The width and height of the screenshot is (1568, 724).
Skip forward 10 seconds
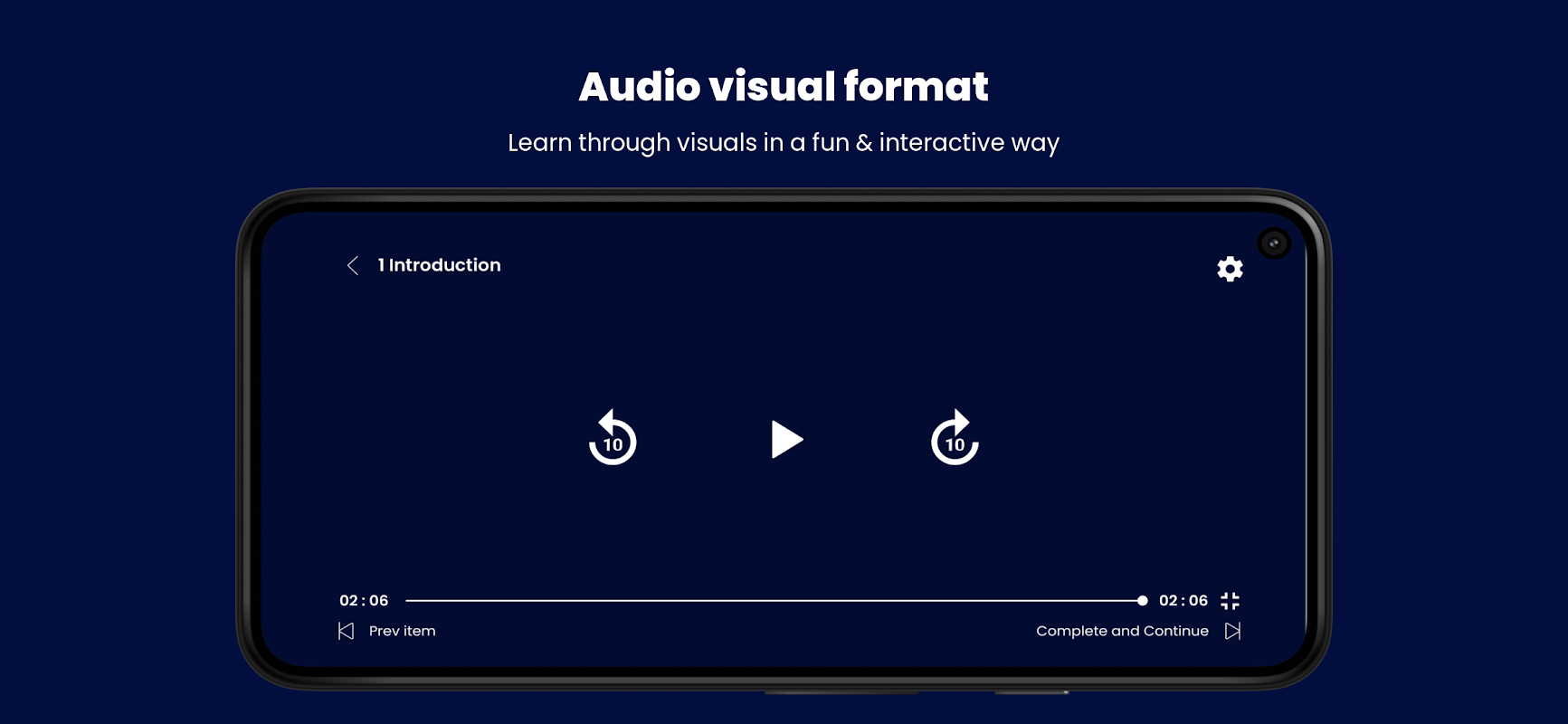click(x=955, y=437)
